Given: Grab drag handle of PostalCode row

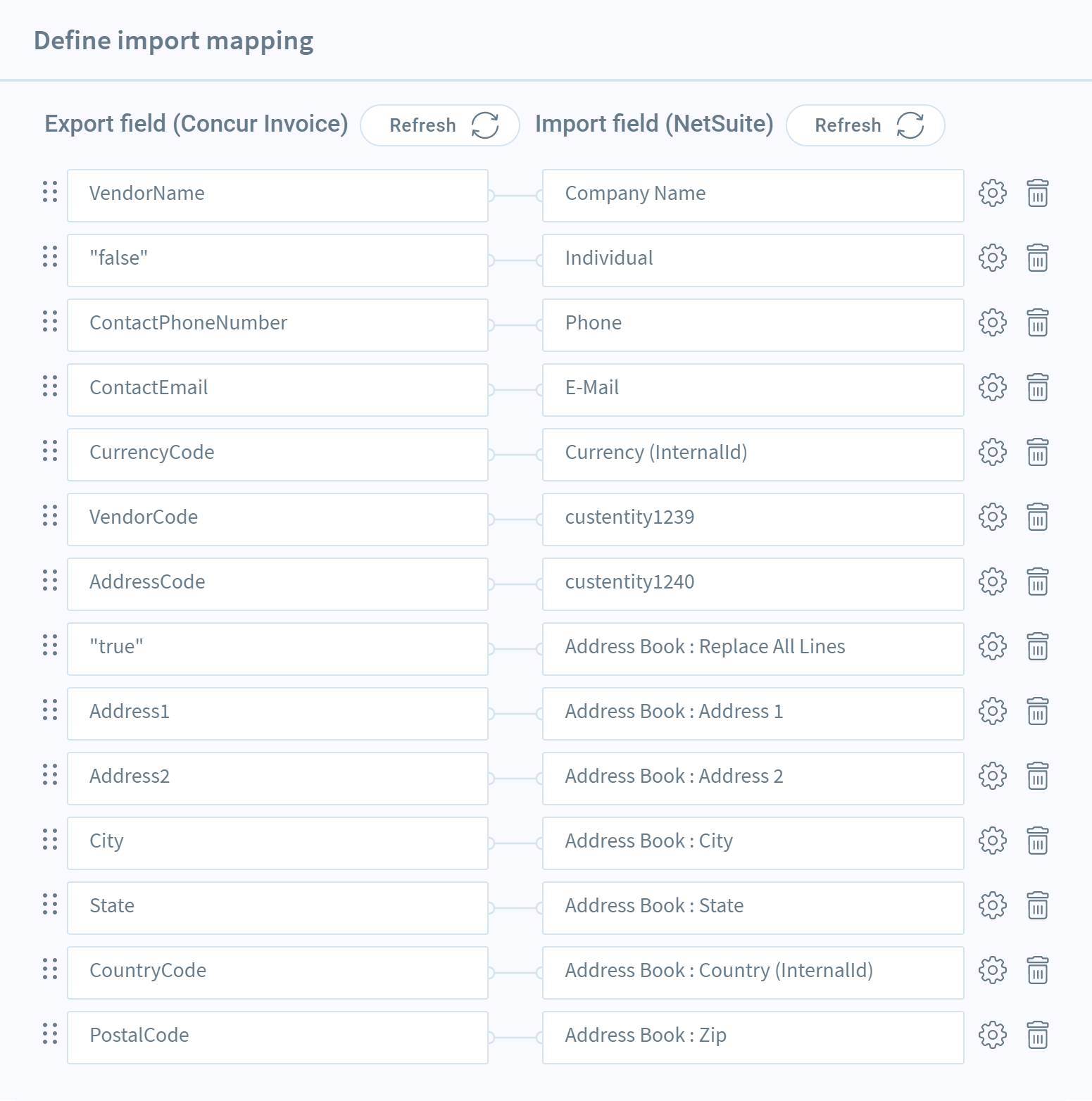Looking at the screenshot, I should click(50, 1033).
